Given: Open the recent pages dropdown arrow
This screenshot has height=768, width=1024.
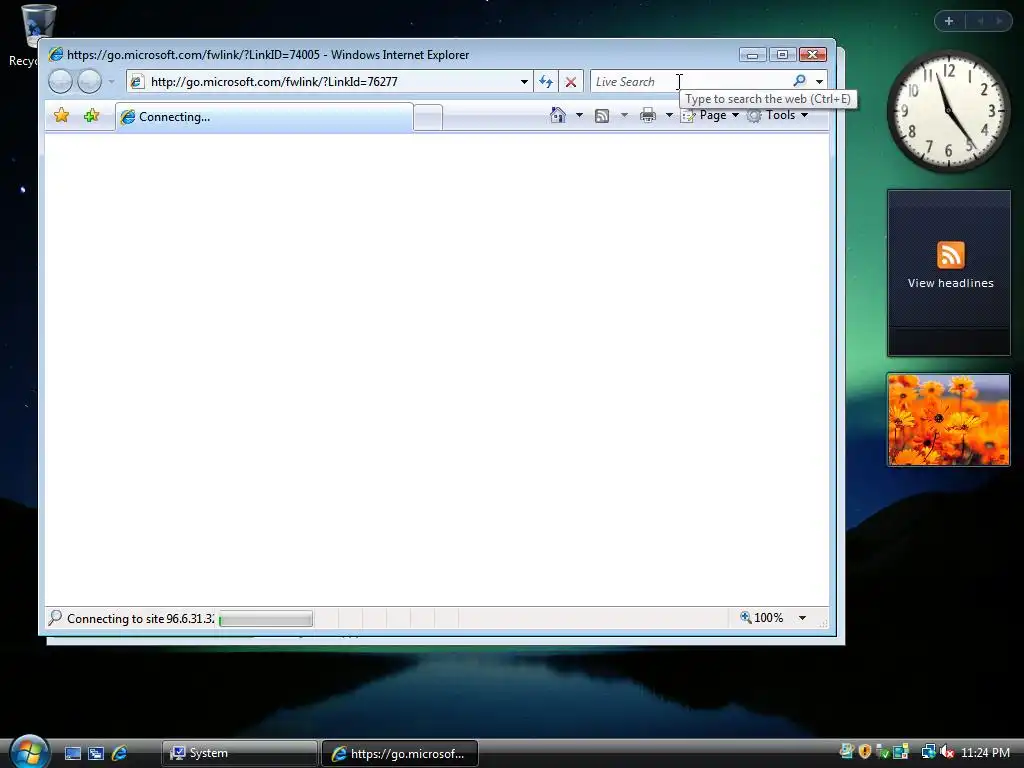Looking at the screenshot, I should pos(112,82).
